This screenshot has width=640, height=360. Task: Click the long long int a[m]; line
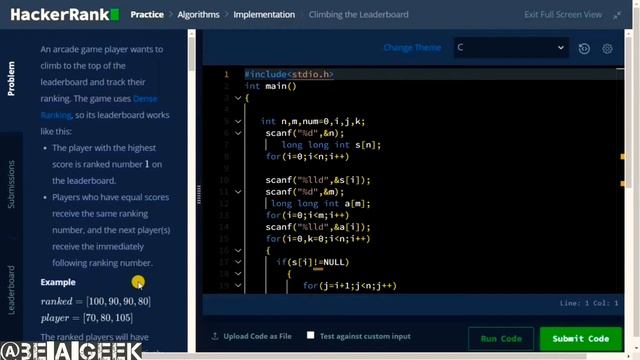pyautogui.click(x=320, y=204)
